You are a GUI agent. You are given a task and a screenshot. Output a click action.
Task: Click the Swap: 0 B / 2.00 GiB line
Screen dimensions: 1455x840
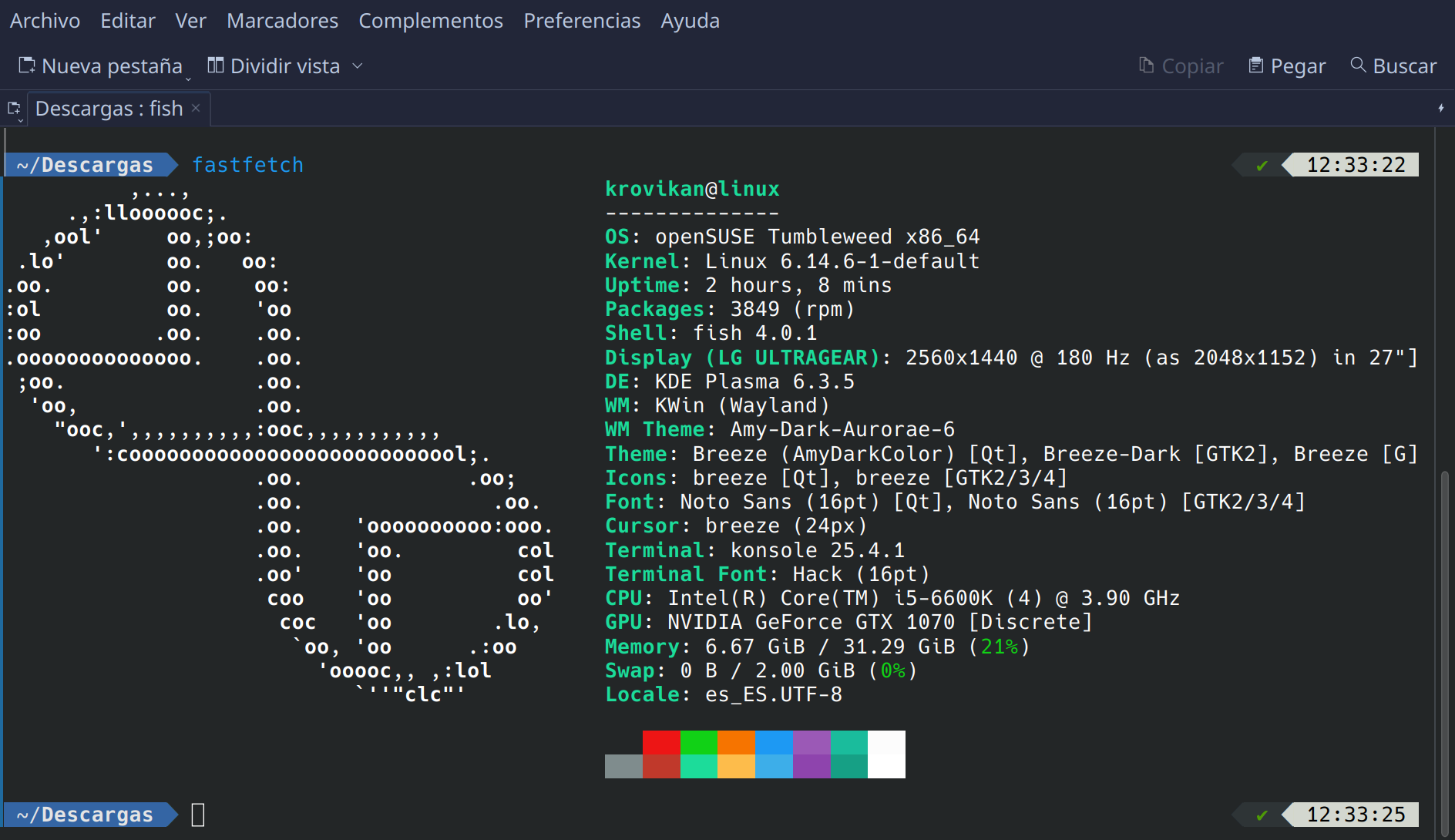pos(761,670)
